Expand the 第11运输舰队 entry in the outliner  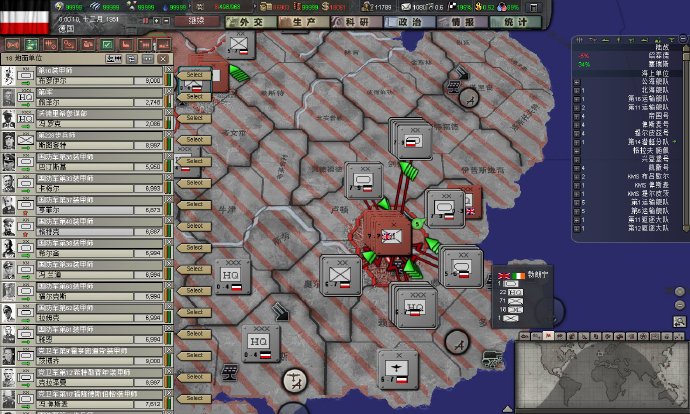pos(576,108)
